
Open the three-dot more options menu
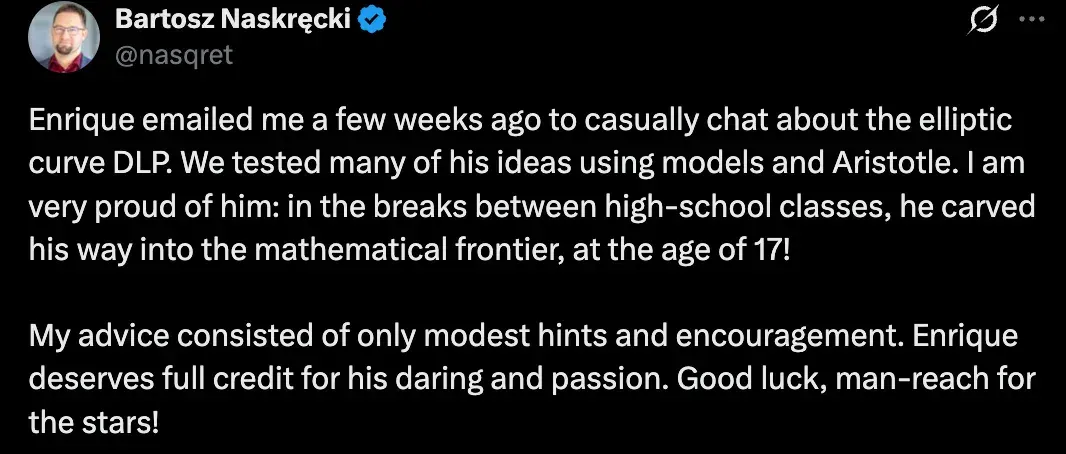(x=1033, y=20)
